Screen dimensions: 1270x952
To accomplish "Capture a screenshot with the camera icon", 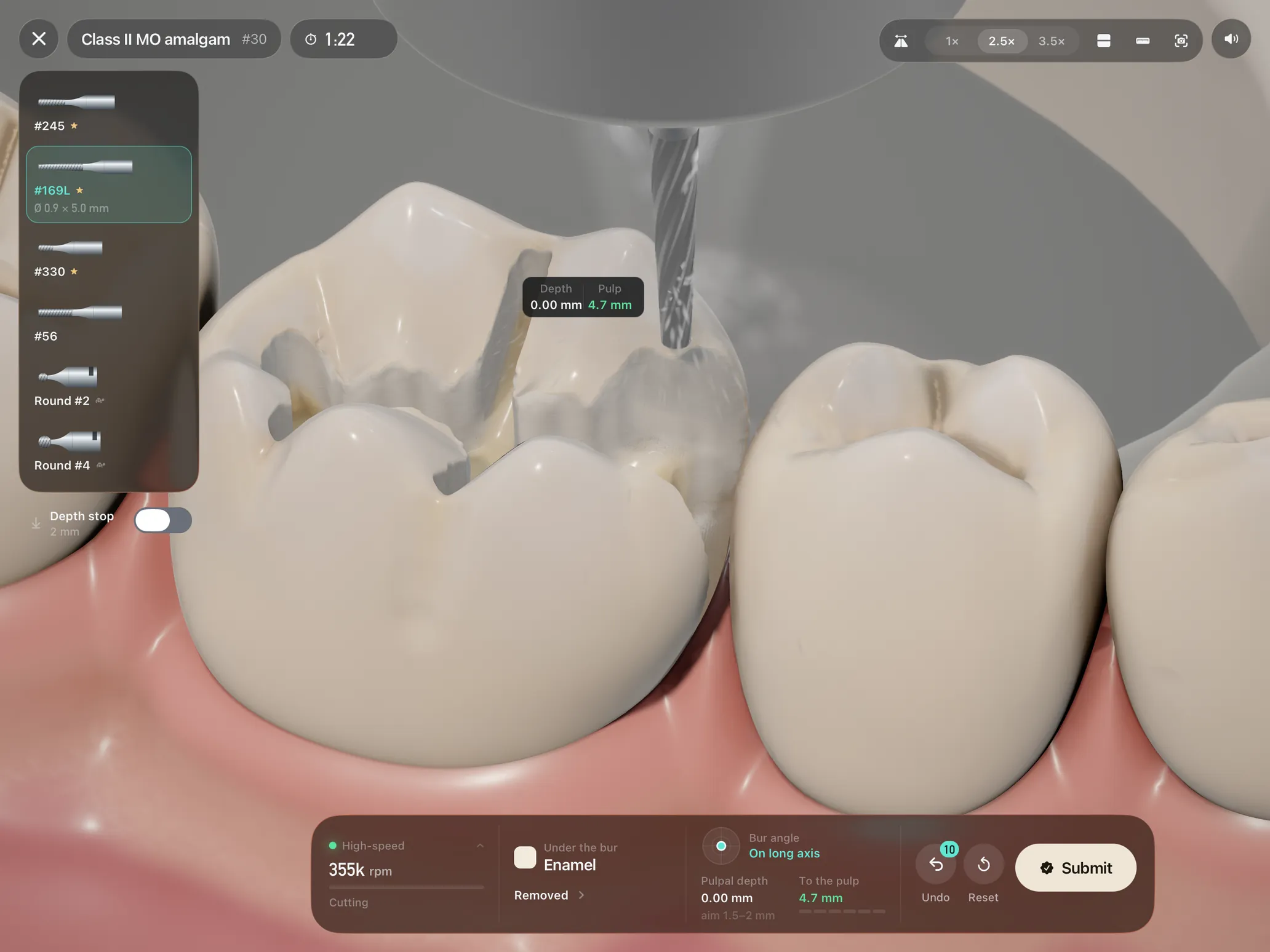I will [1181, 41].
